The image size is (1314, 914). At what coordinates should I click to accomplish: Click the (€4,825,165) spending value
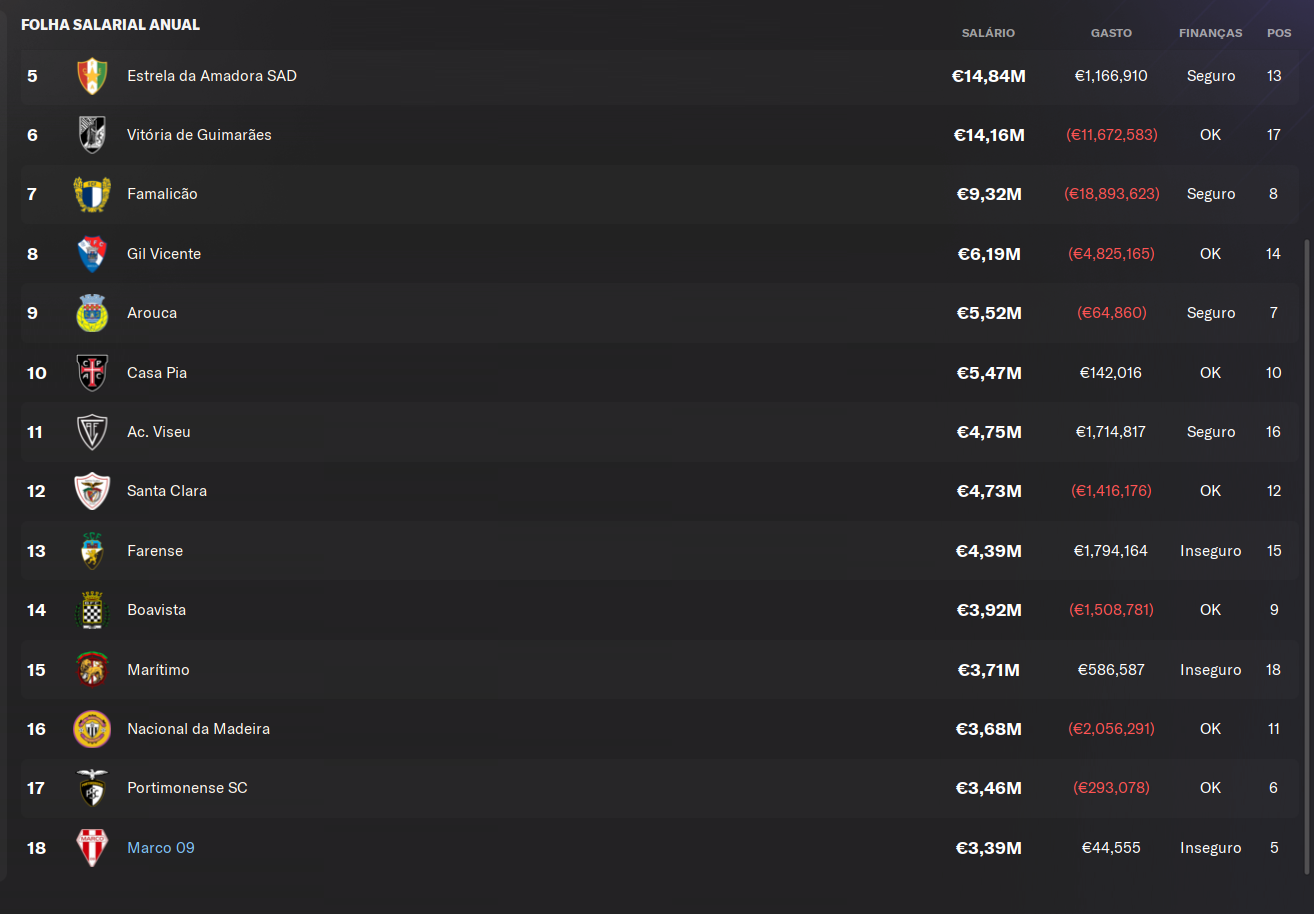point(1111,254)
